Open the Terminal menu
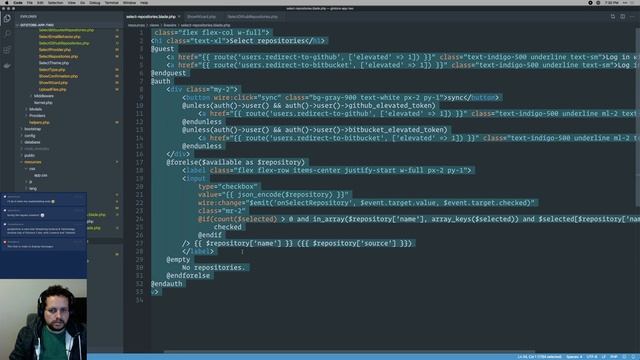 pos(111,2)
